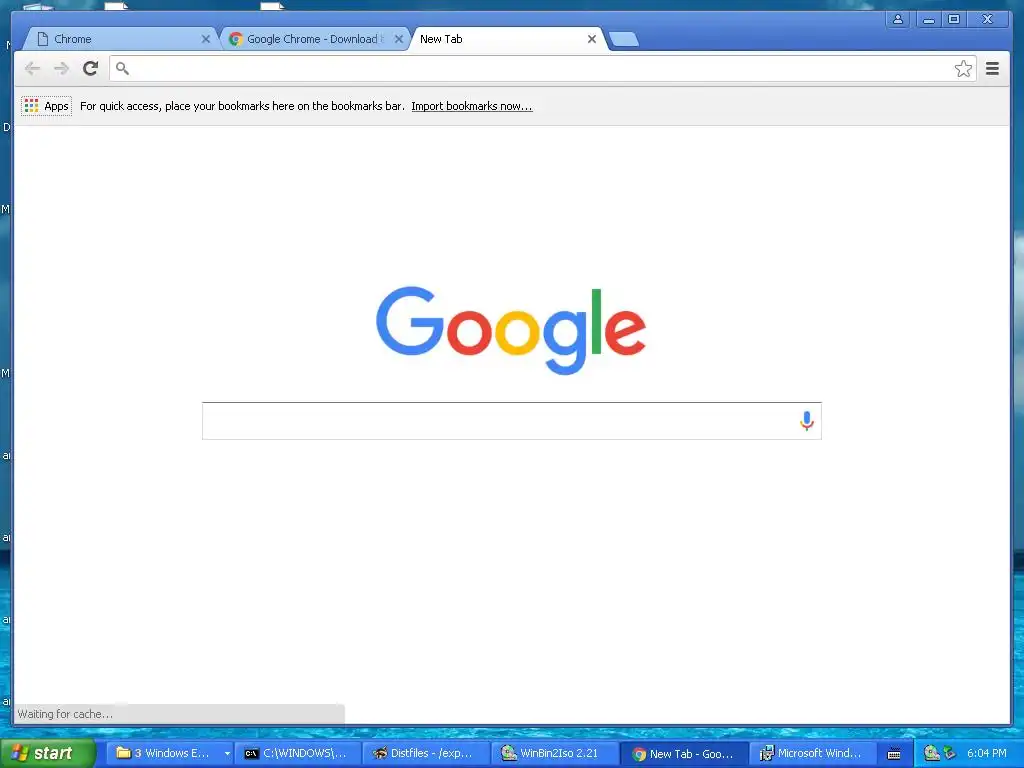Screen dimensions: 1024x768
Task: Expand the Windows Explorer taskbar group
Action: [227, 754]
